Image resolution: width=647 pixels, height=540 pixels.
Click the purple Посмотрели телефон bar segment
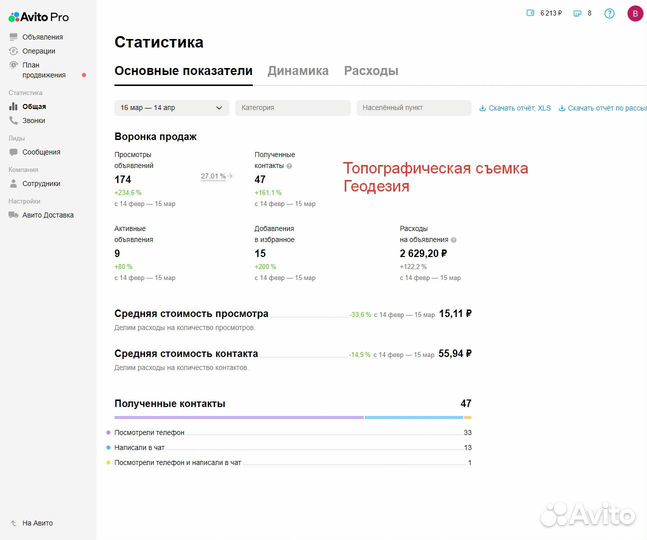(x=239, y=417)
